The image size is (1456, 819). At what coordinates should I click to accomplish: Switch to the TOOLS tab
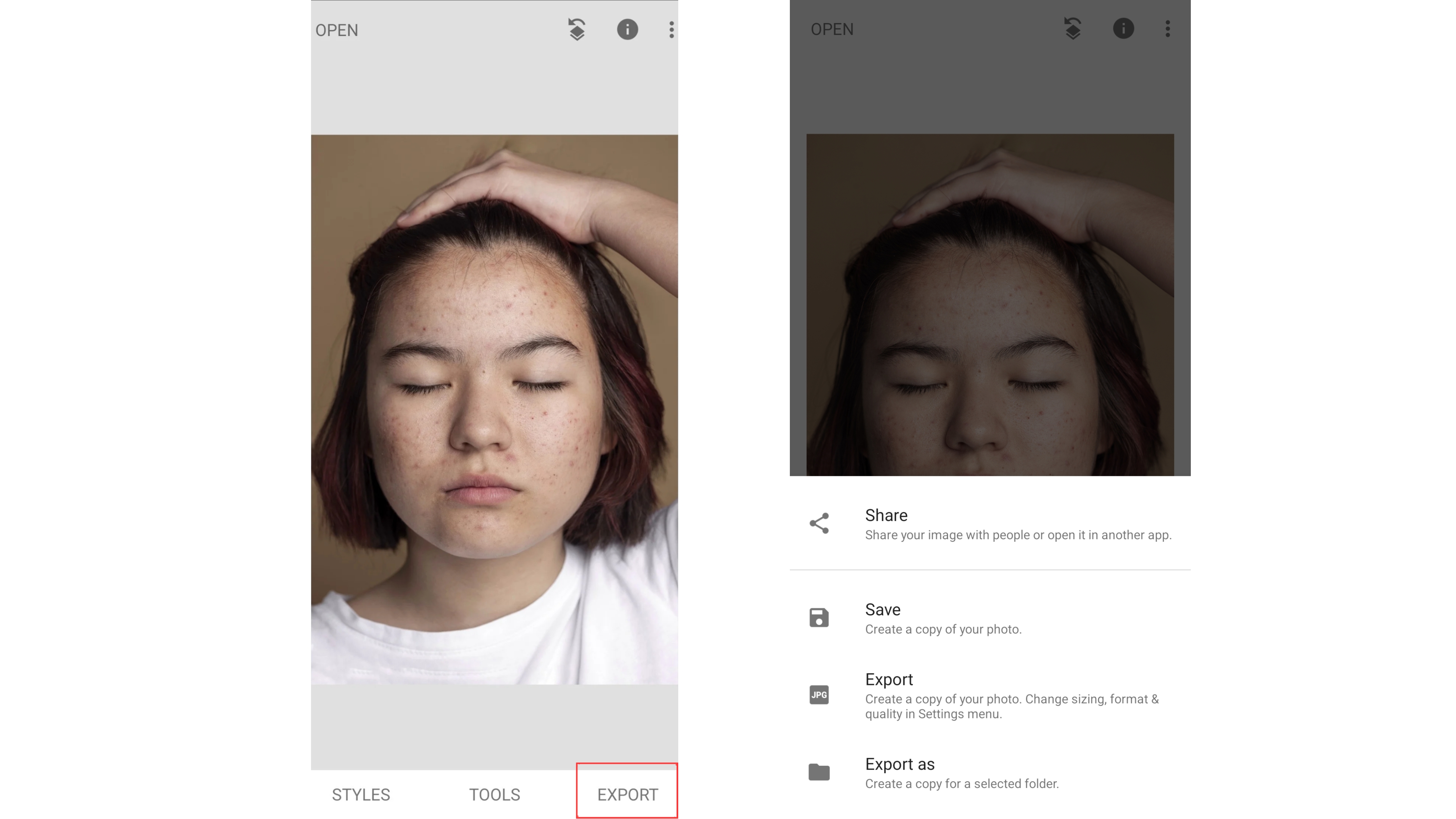[494, 794]
